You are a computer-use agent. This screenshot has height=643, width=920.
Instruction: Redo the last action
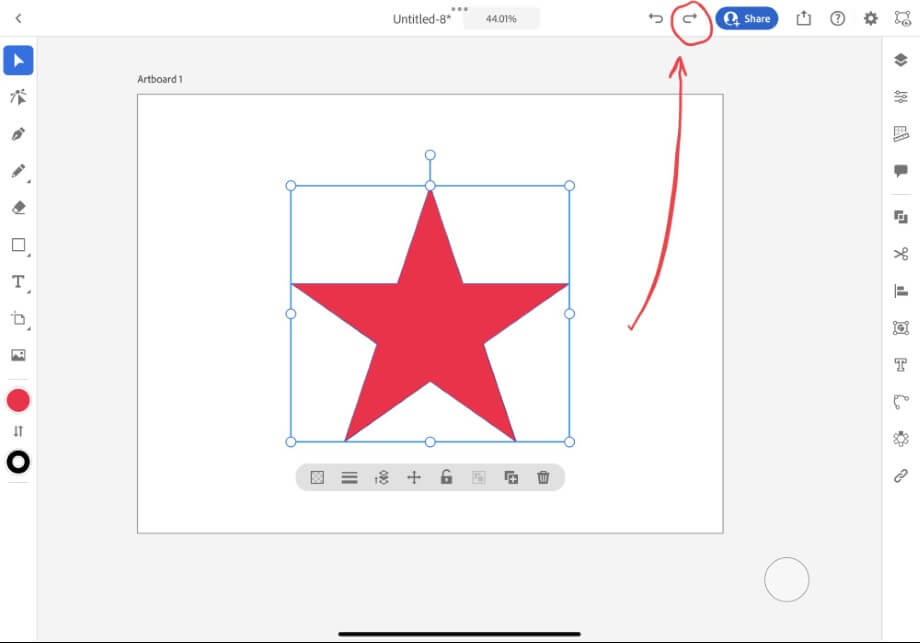coord(689,18)
